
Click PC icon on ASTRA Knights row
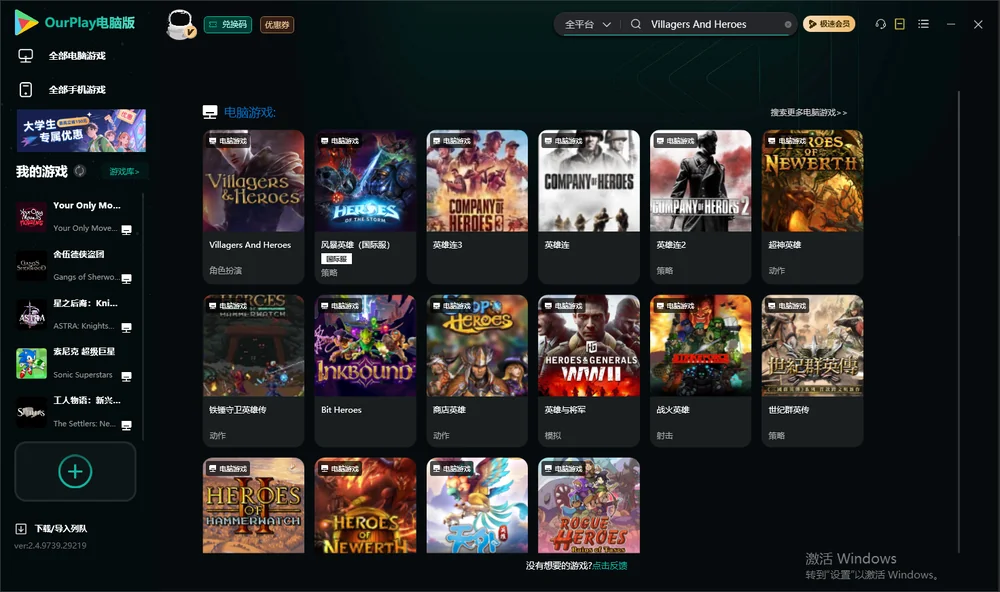126,328
